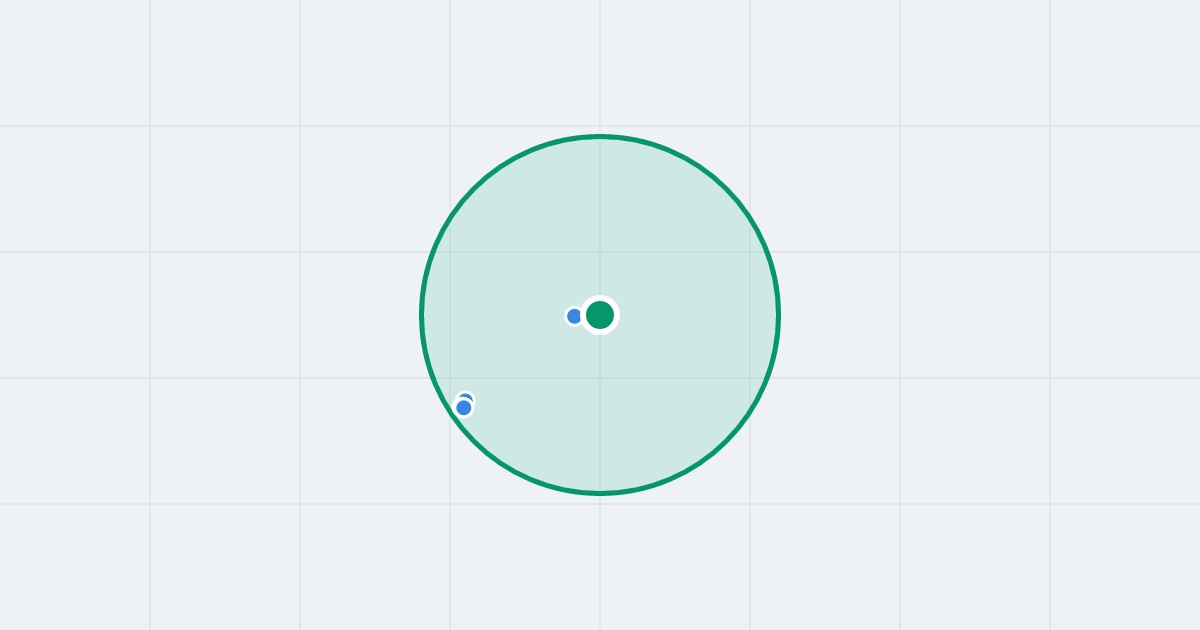Image resolution: width=1200 pixels, height=630 pixels.
Task: Click the empty map area below the circle
Action: click(x=600, y=560)
